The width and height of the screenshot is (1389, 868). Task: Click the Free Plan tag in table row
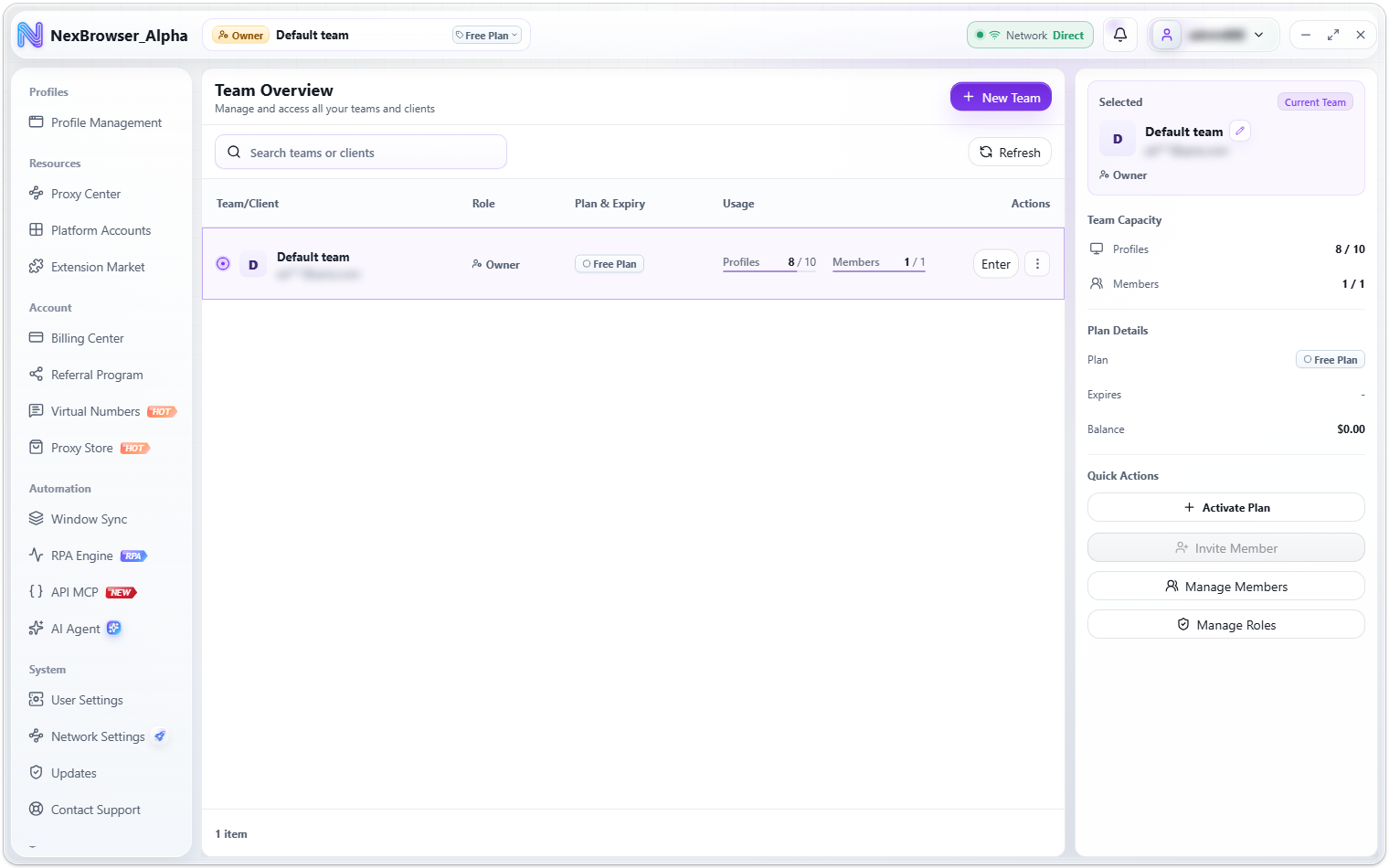tap(610, 264)
